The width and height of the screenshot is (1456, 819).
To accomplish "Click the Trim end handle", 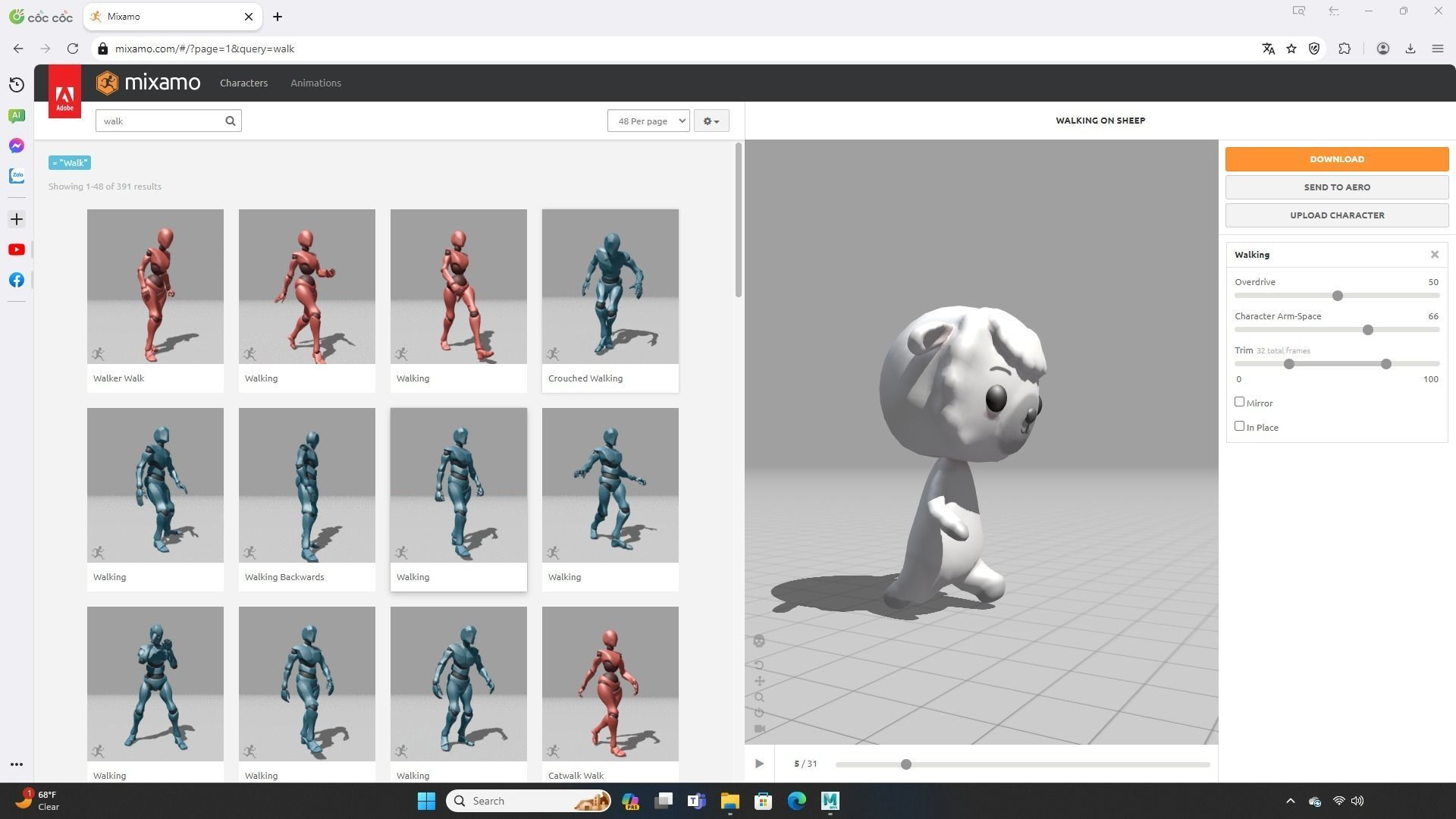I will 1385,364.
